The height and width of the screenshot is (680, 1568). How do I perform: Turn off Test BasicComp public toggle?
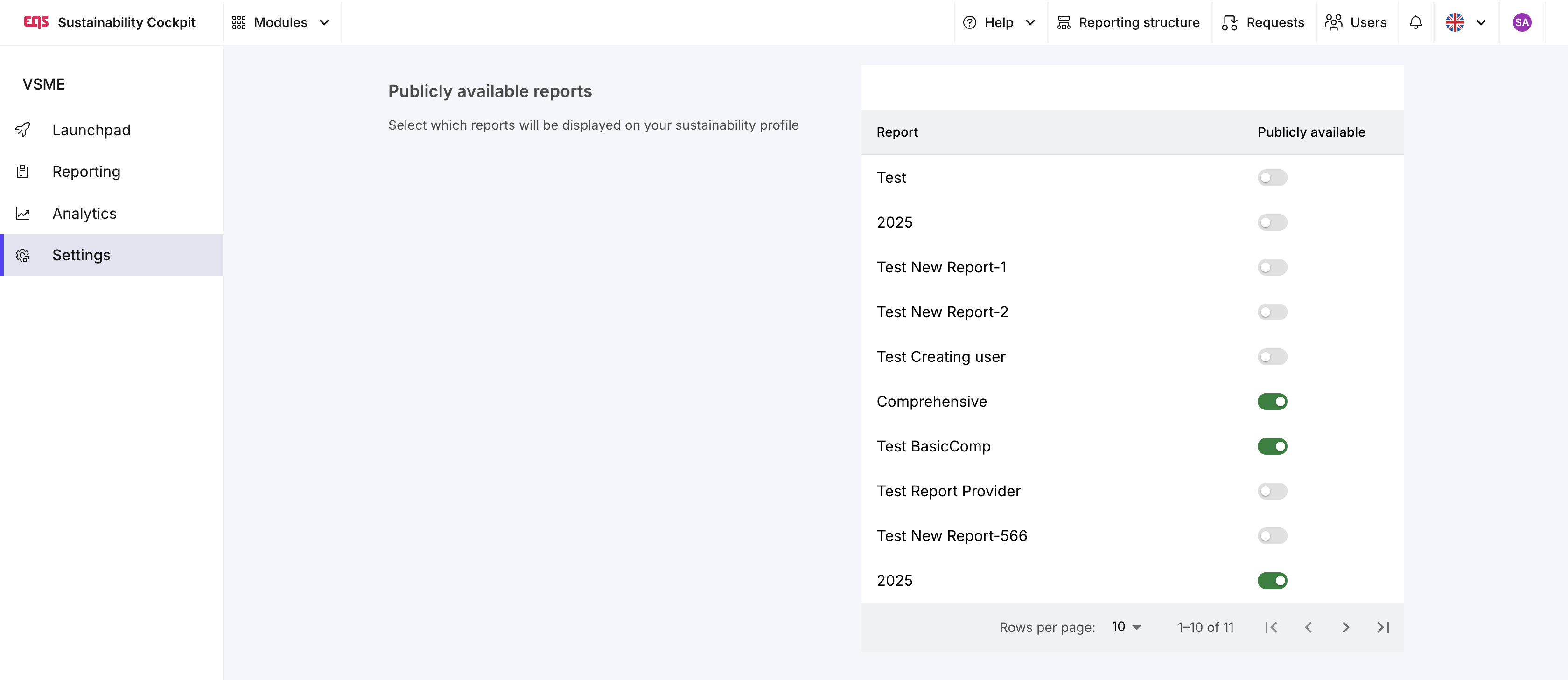tap(1272, 446)
